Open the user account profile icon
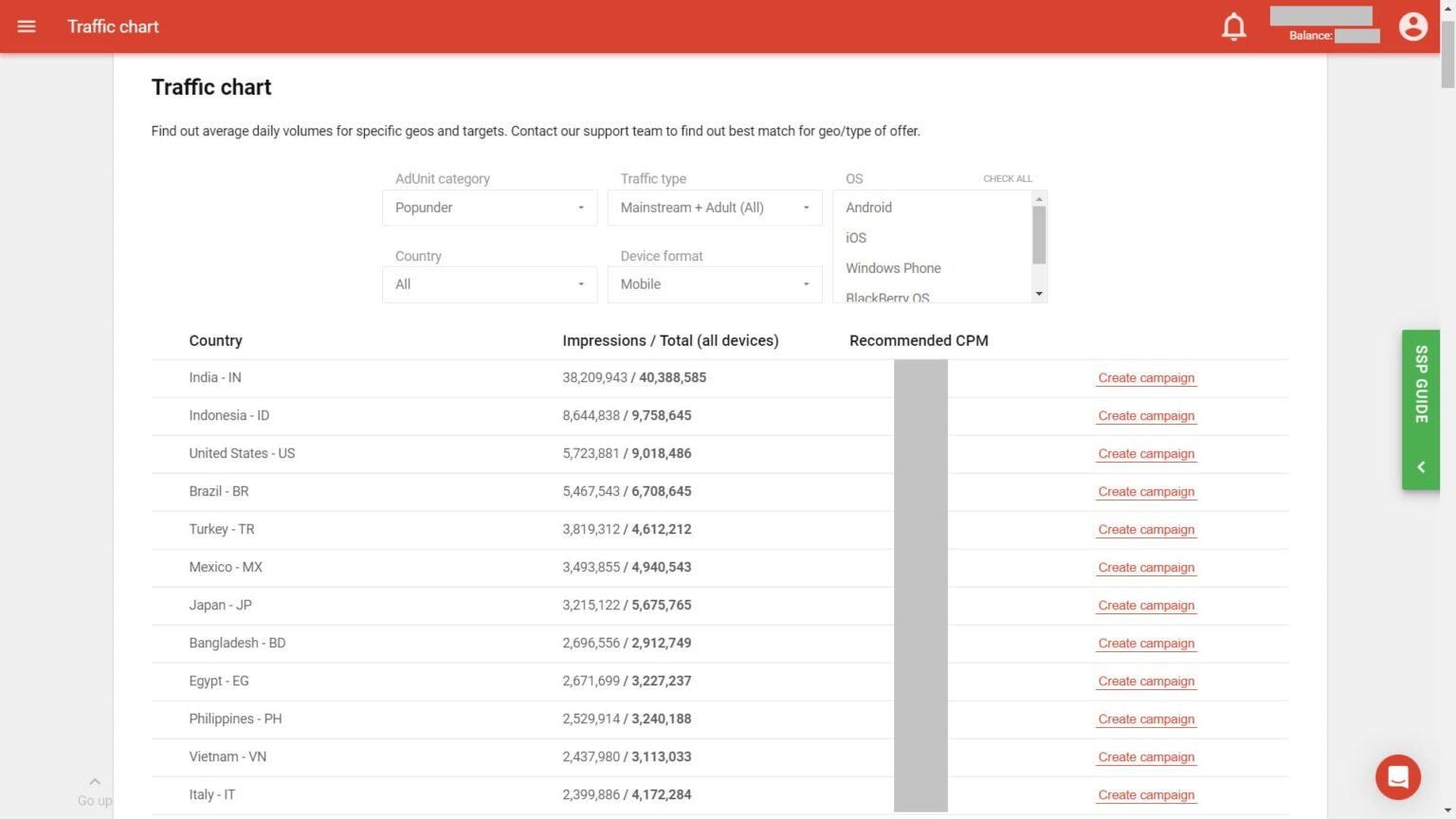This screenshot has height=819, width=1456. pyautogui.click(x=1412, y=27)
